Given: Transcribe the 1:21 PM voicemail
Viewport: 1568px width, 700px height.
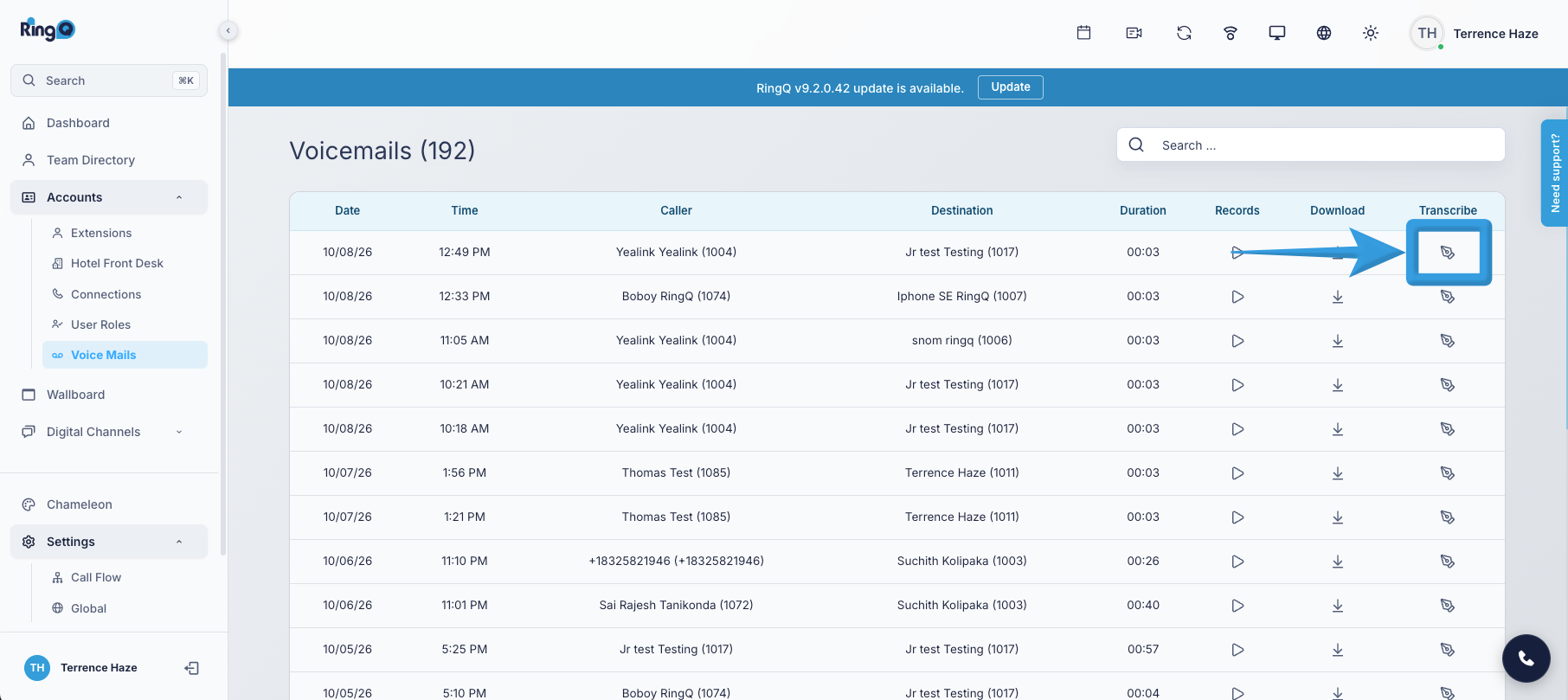Looking at the screenshot, I should (x=1448, y=517).
